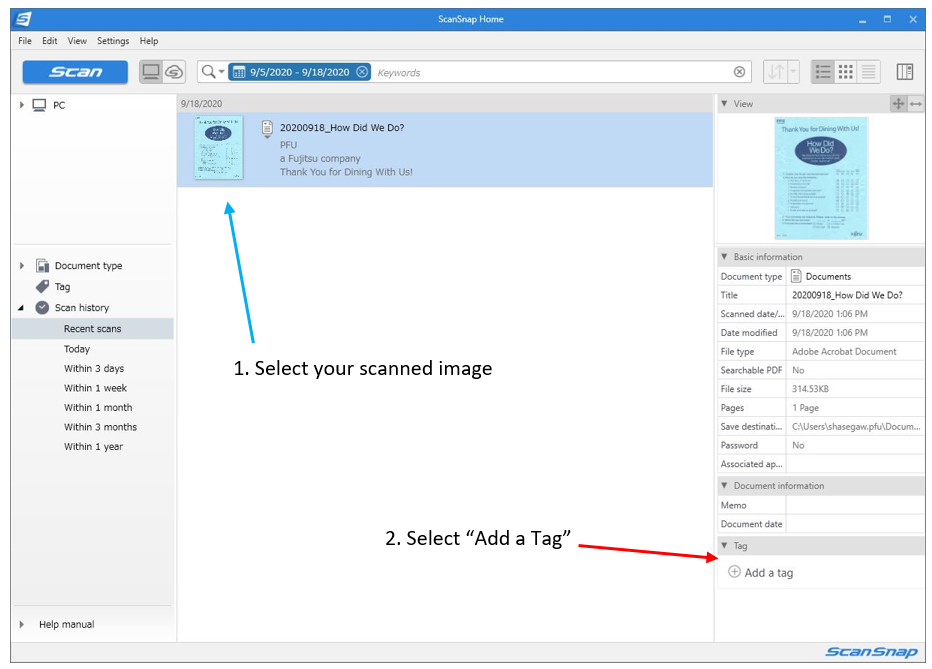Image resolution: width=932 pixels, height=669 pixels.
Task: Collapse the Basic information section
Action: (x=724, y=257)
